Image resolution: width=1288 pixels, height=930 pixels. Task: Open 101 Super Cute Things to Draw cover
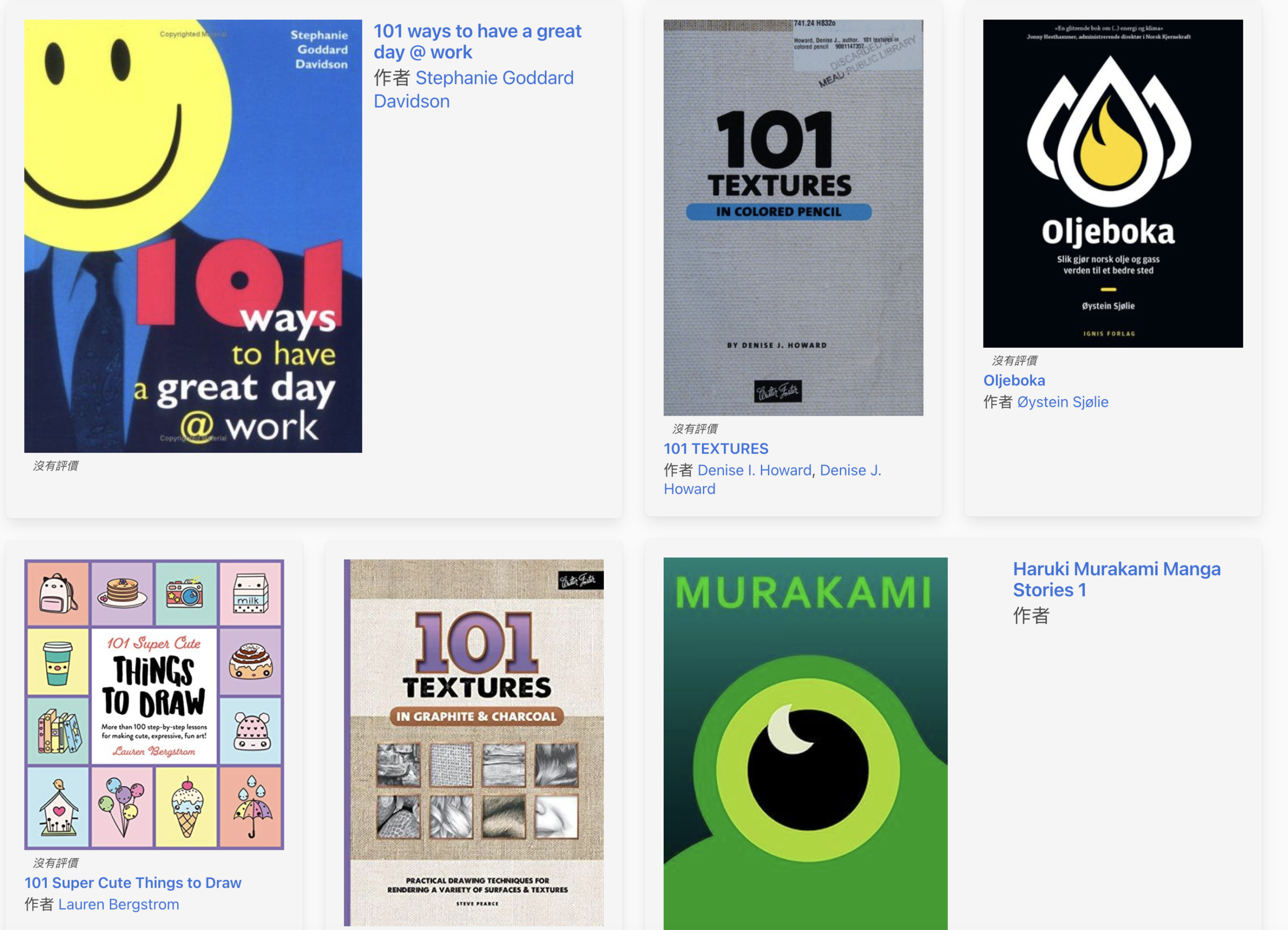click(x=154, y=704)
